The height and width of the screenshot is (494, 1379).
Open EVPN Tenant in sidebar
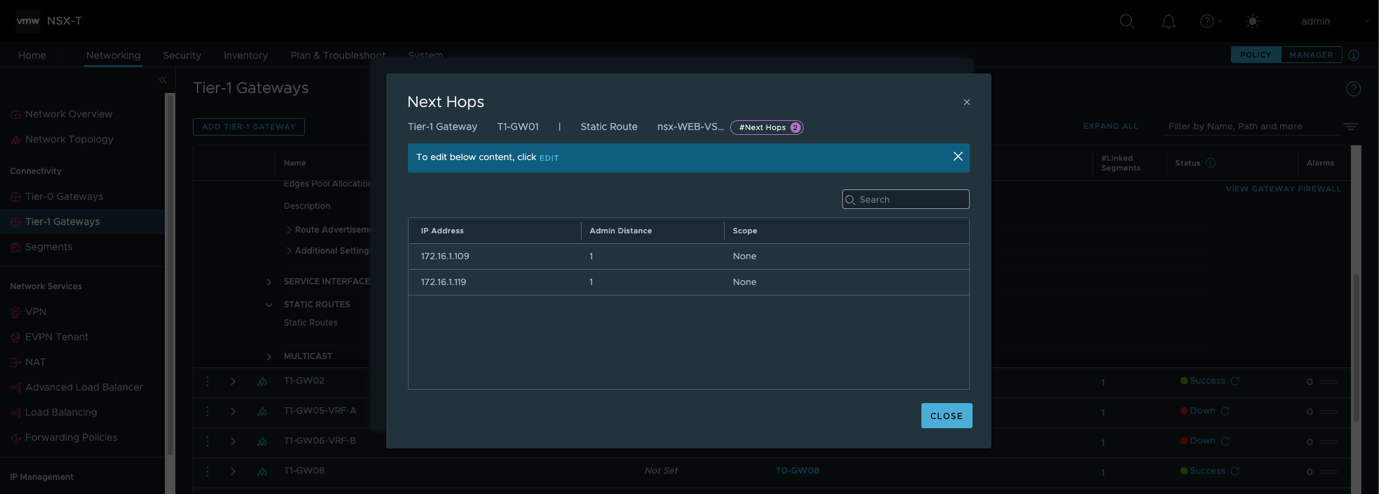pyautogui.click(x=56, y=337)
